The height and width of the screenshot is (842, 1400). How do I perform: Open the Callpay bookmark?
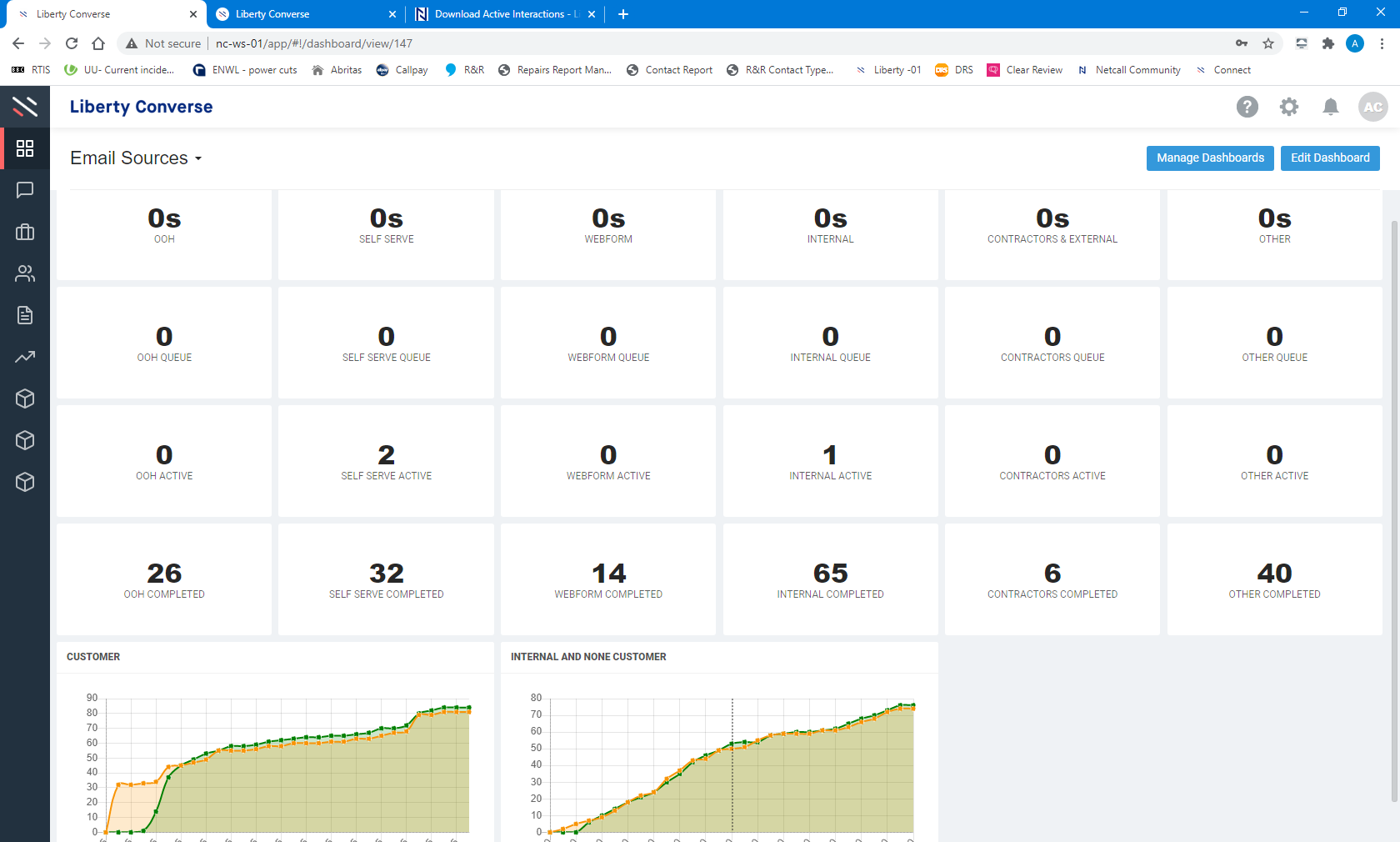pyautogui.click(x=402, y=70)
